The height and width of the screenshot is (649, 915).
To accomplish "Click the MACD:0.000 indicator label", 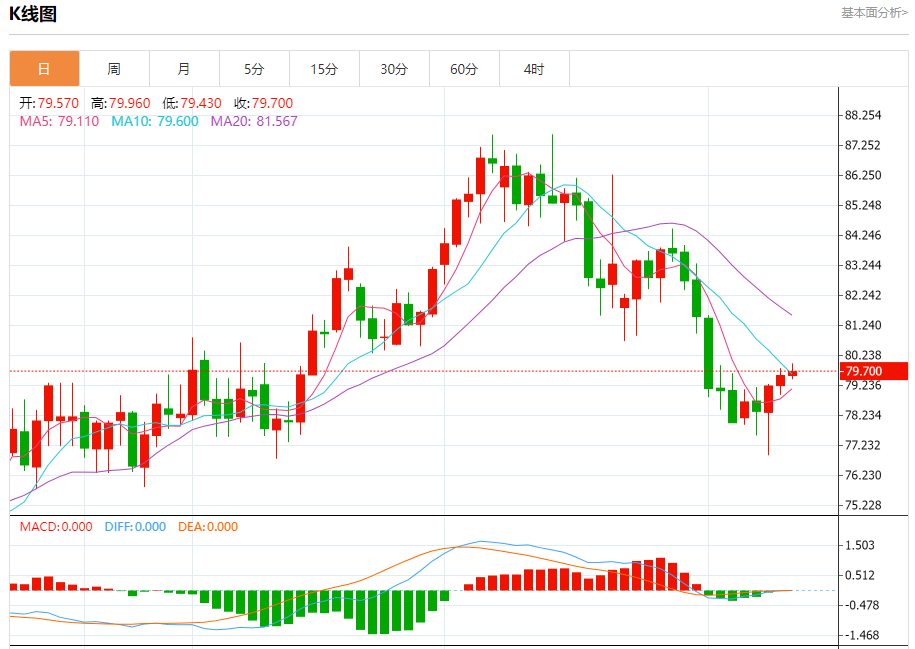I will tap(56, 526).
